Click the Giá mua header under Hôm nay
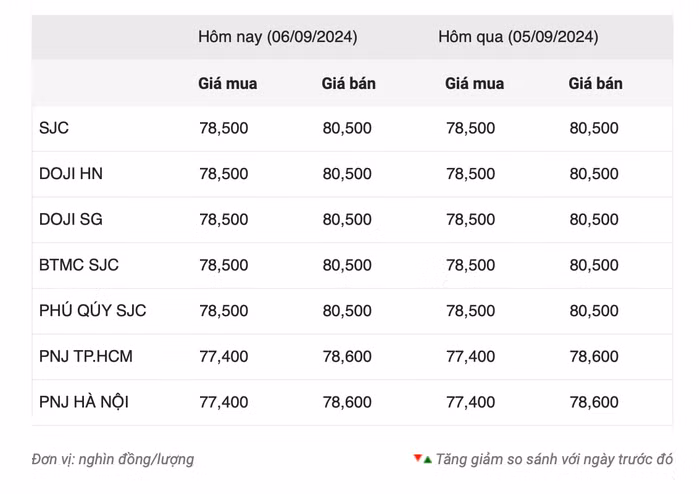Viewport: 700px width, 494px height. [227, 84]
